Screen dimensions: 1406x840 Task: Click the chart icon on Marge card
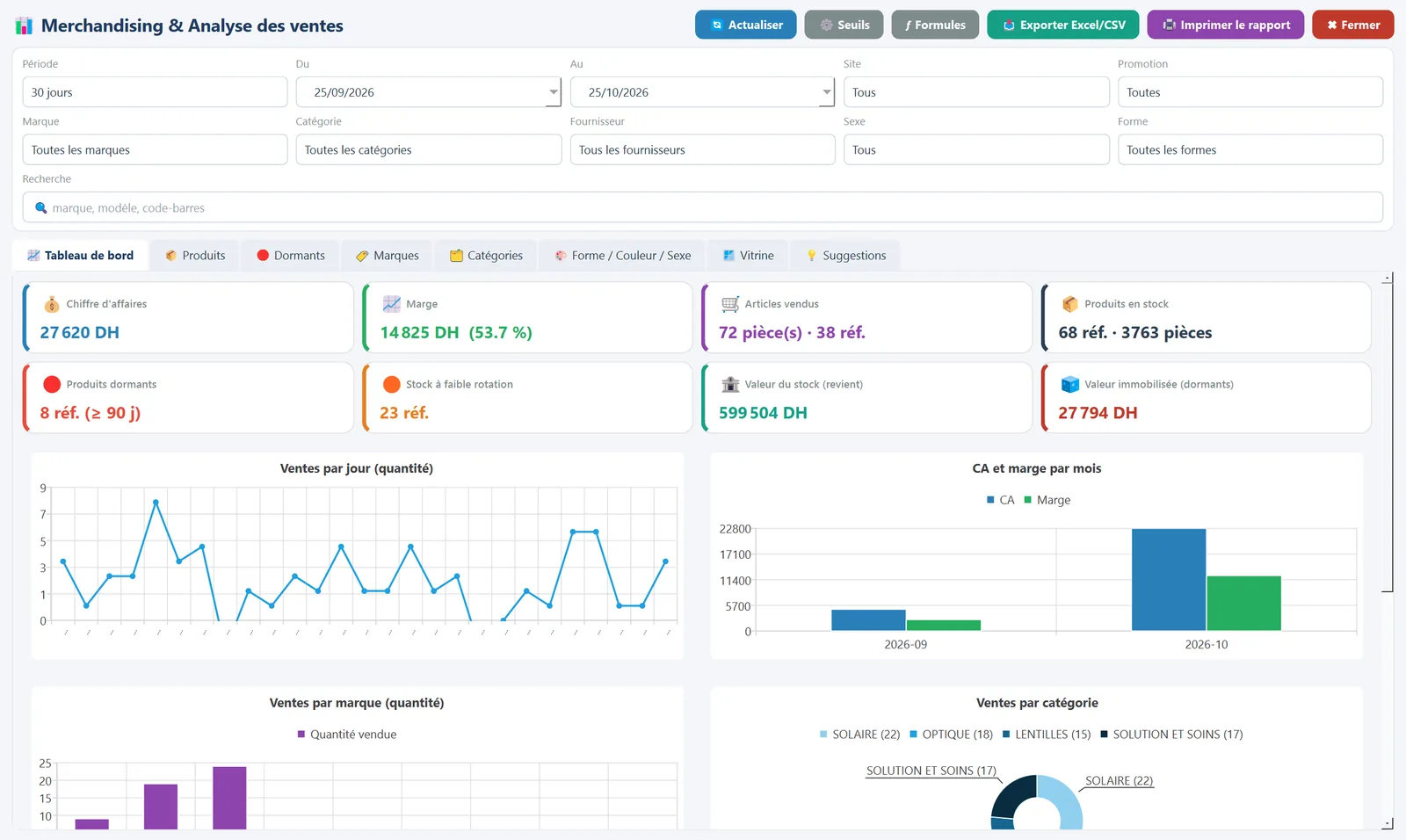[x=392, y=304]
